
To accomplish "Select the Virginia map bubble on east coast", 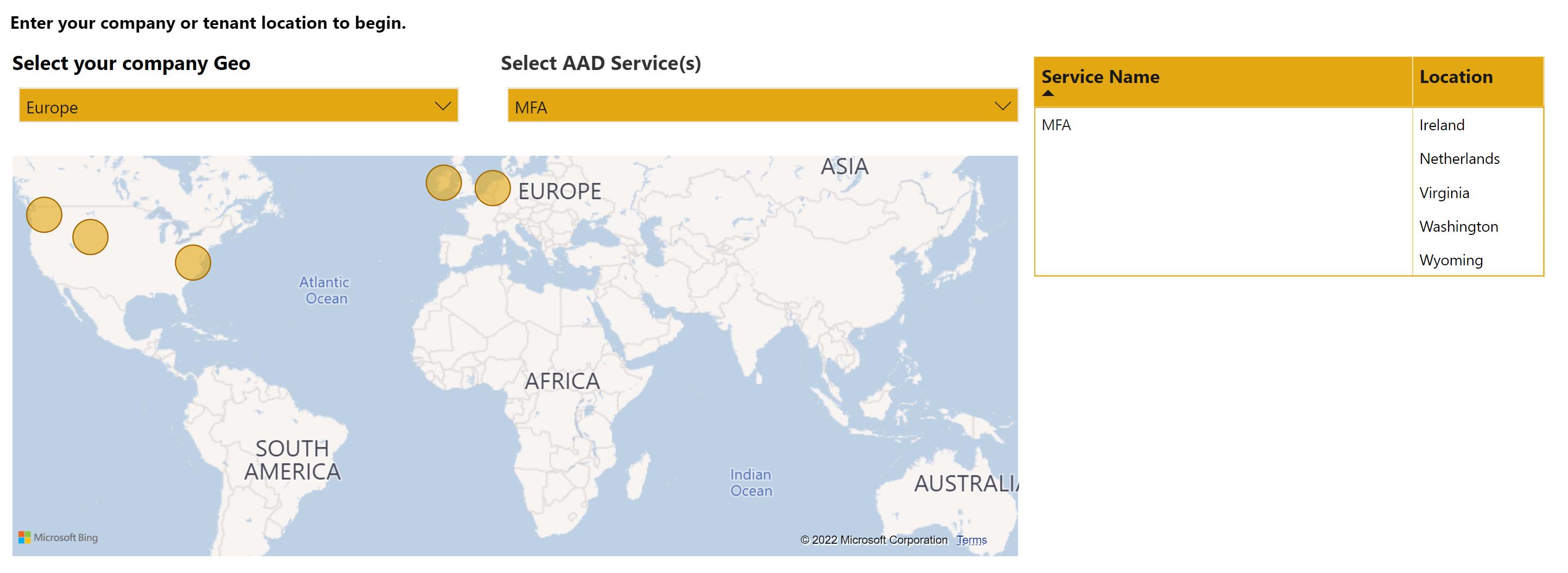I will tap(192, 262).
